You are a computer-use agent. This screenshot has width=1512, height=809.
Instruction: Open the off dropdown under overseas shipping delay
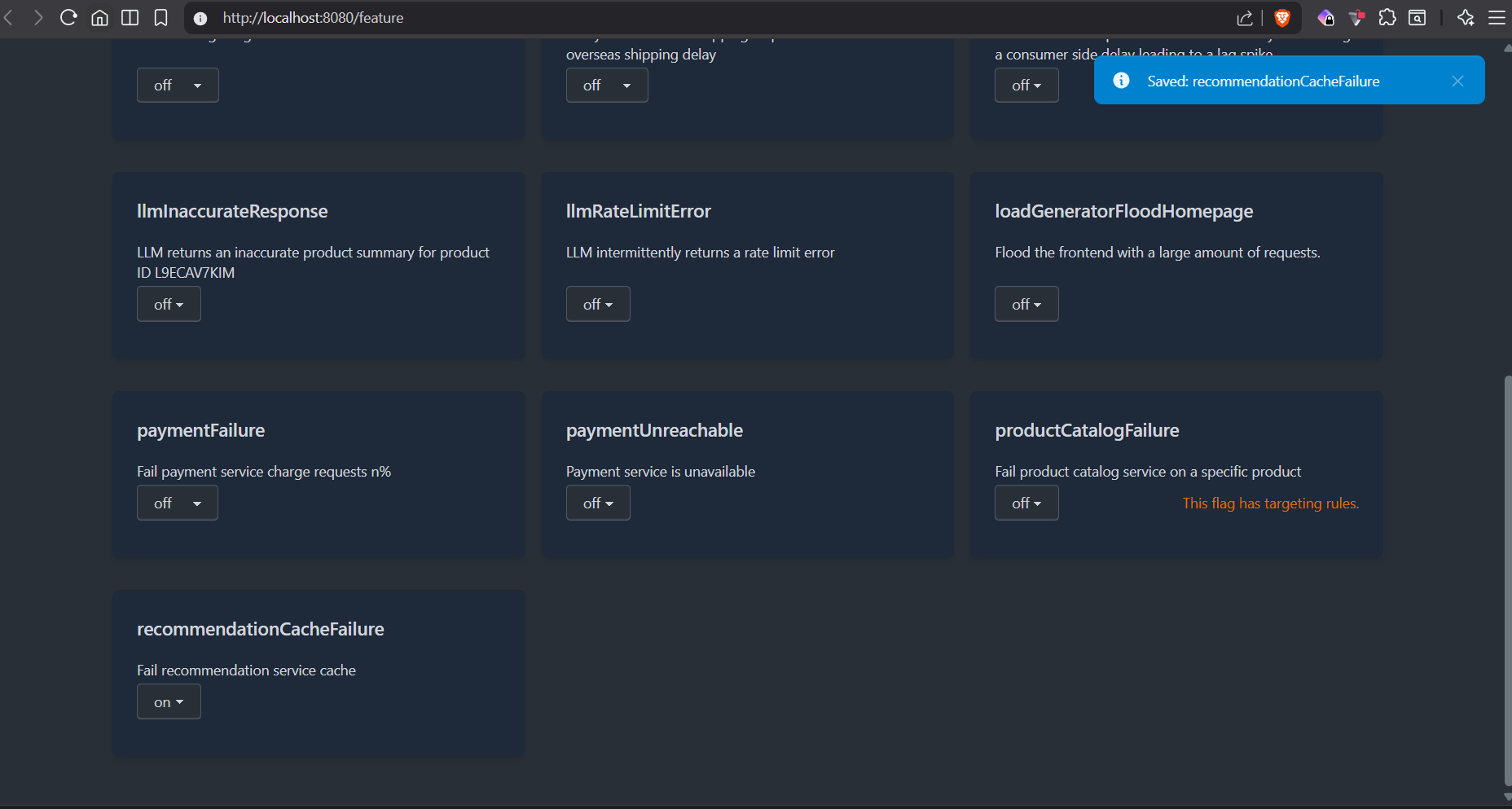point(607,85)
